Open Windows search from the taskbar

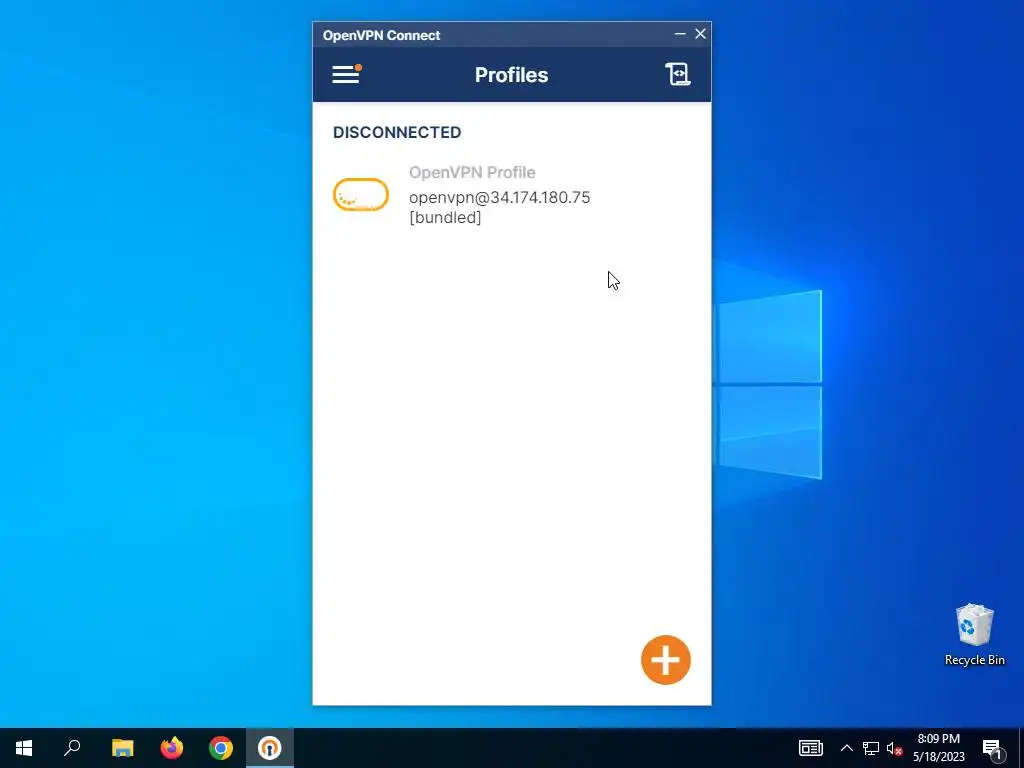(x=72, y=748)
